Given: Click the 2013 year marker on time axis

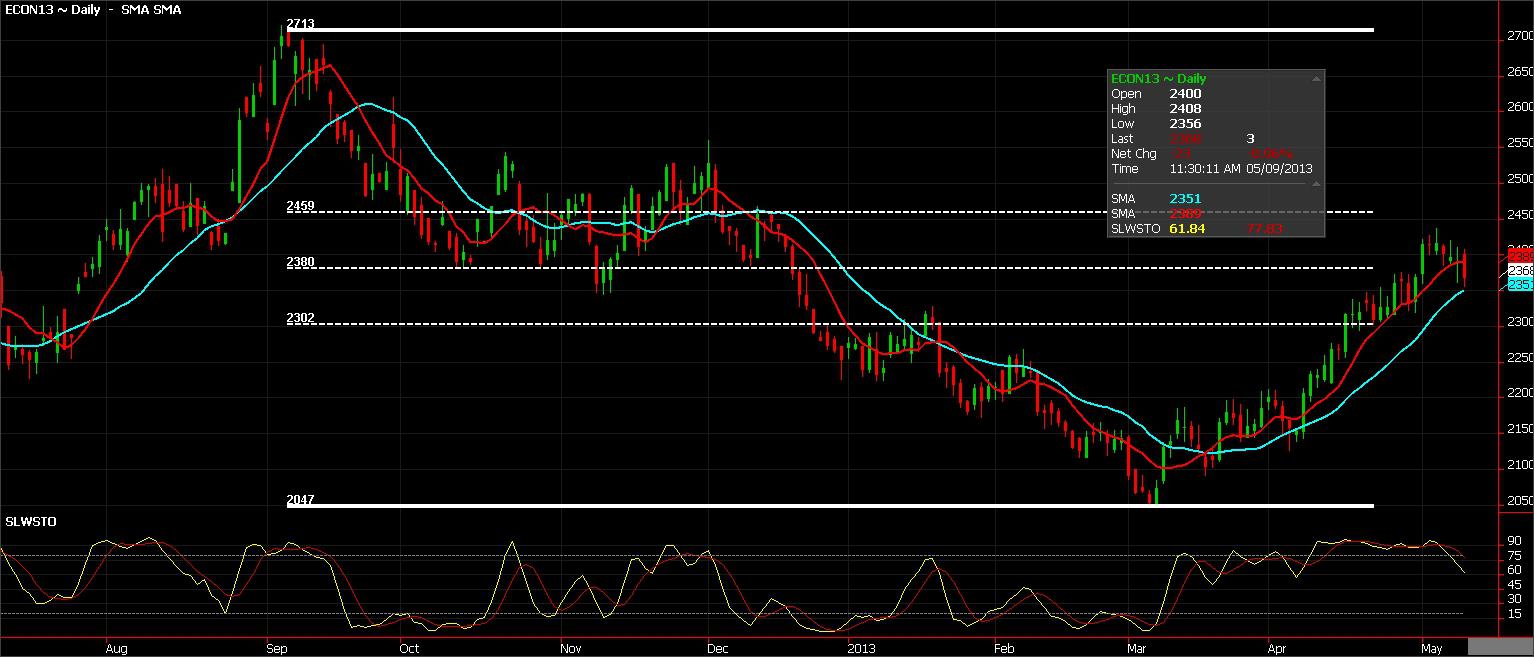Looking at the screenshot, I should pos(861,648).
